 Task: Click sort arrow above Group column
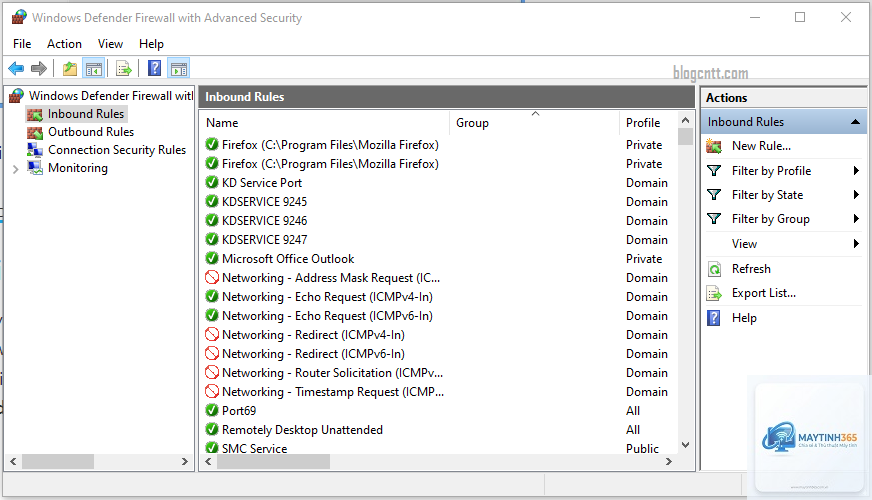tap(536, 113)
